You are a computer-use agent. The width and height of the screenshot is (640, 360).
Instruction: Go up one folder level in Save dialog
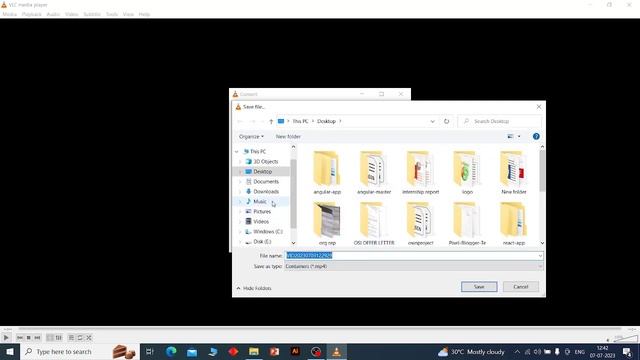[271, 121]
